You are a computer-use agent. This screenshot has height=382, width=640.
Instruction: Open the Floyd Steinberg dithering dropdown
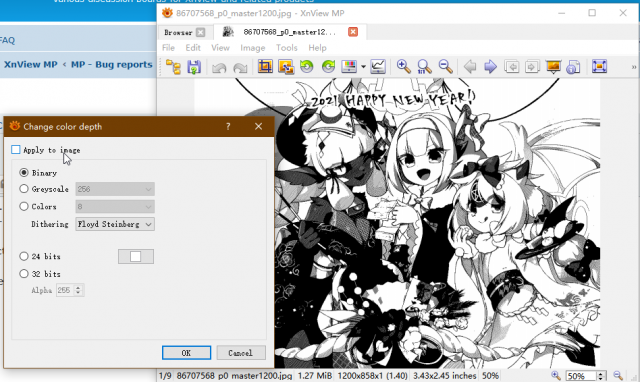[115, 224]
